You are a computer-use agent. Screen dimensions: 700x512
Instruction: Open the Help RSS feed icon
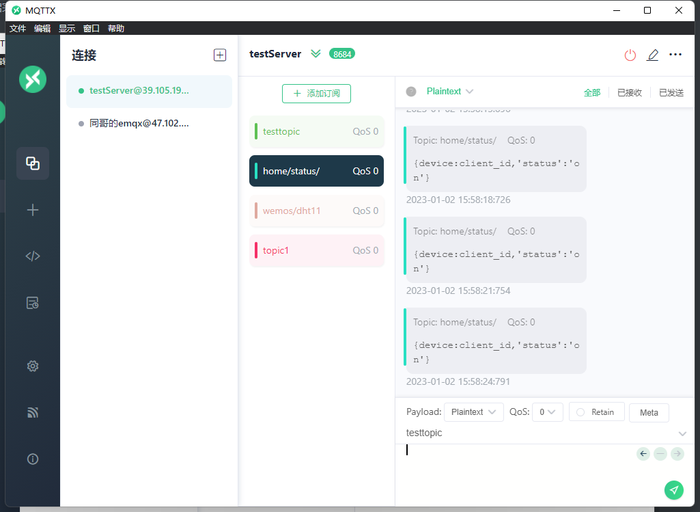point(33,412)
